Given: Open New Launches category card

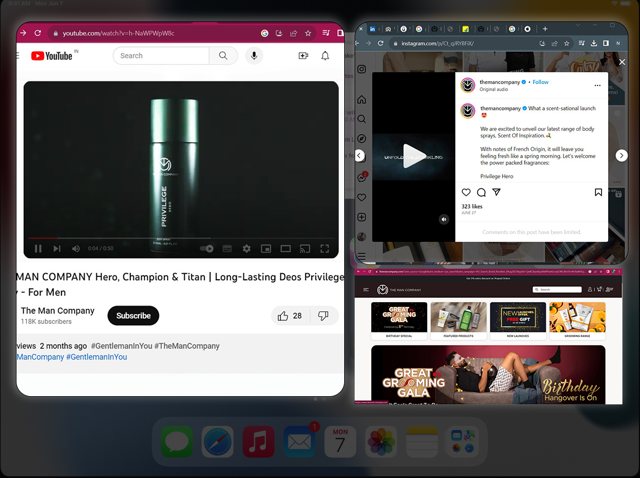Looking at the screenshot, I should point(518,321).
